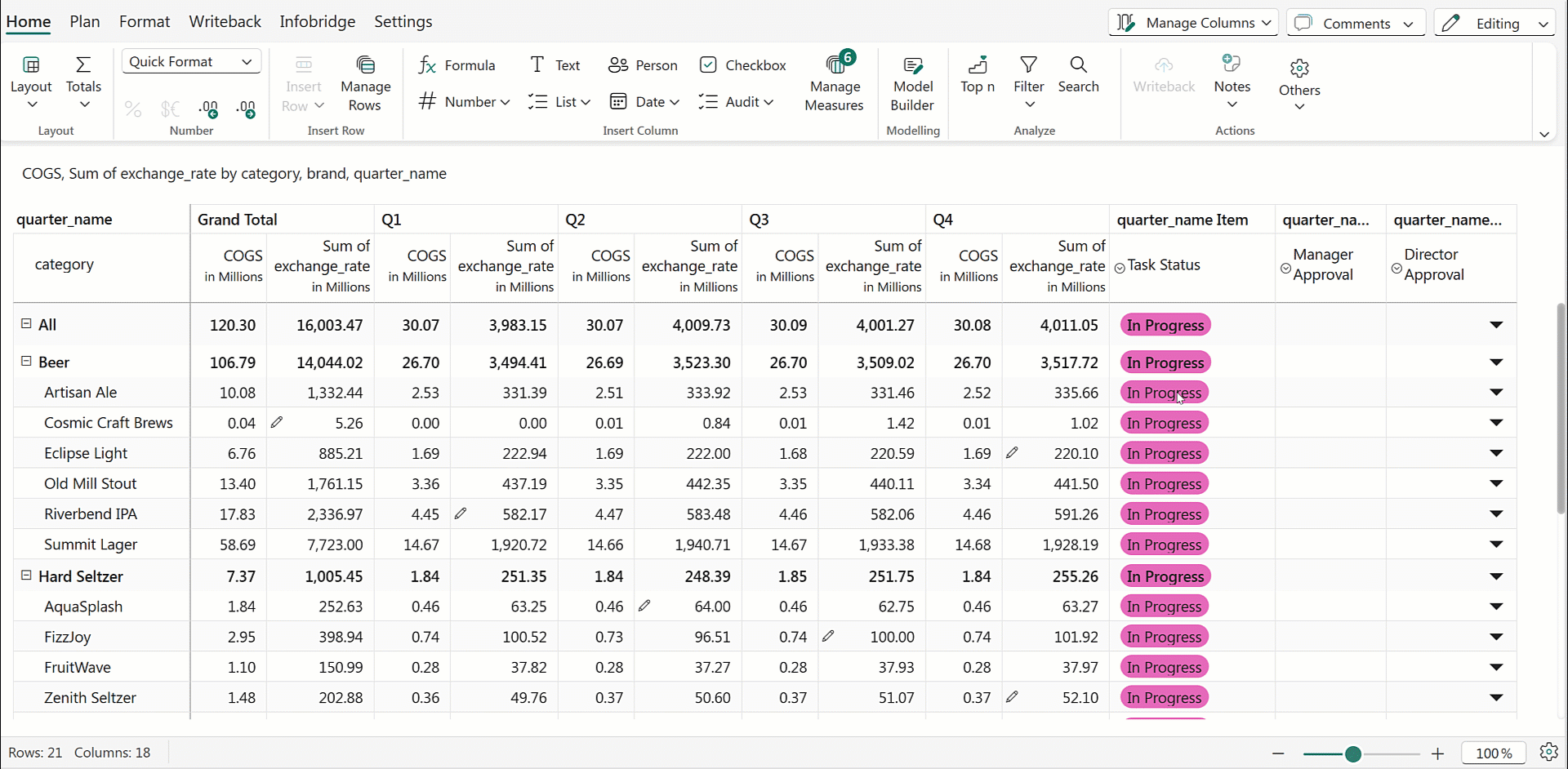This screenshot has width=1568, height=769.
Task: Open the Infobridge tab
Action: [x=317, y=22]
